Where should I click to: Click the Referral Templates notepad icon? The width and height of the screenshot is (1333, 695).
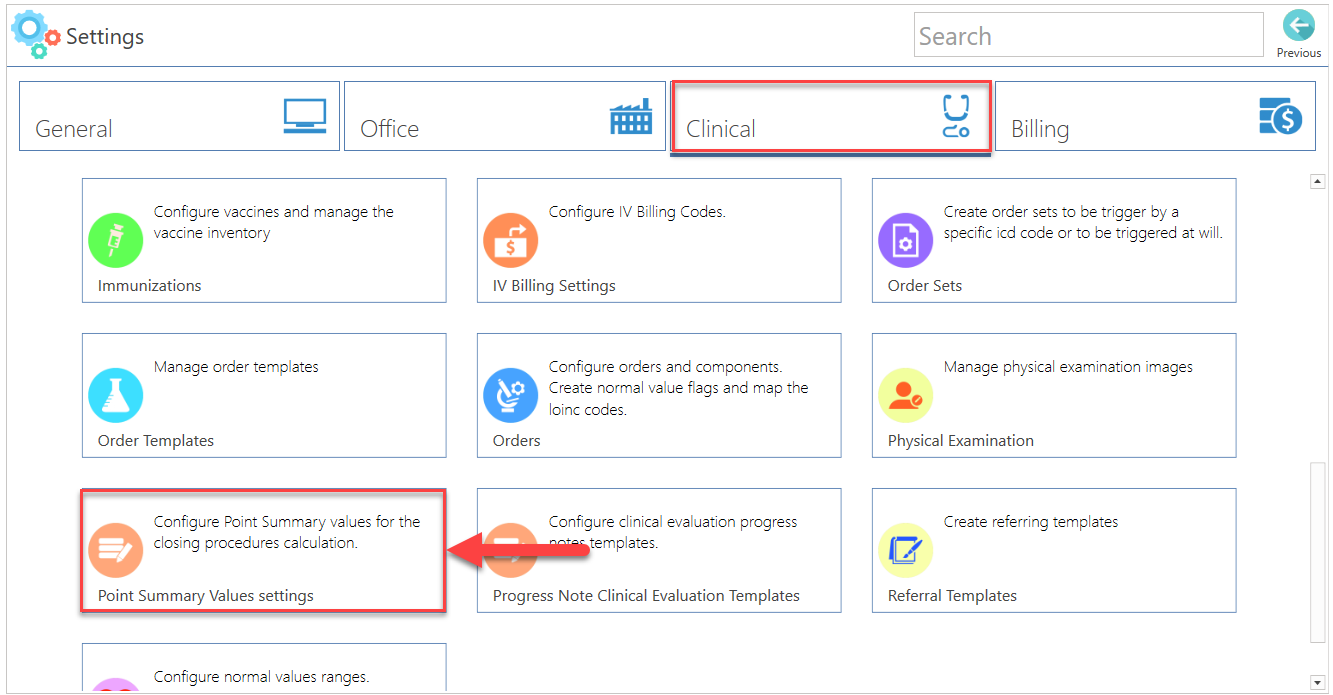click(905, 550)
